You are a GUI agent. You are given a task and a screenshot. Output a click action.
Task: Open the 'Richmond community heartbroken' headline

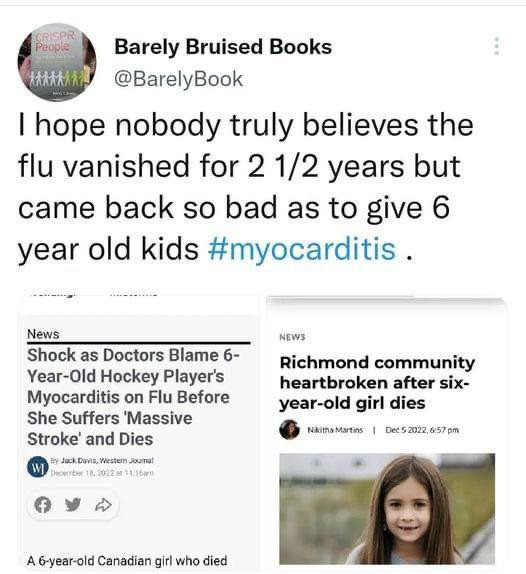pos(377,383)
